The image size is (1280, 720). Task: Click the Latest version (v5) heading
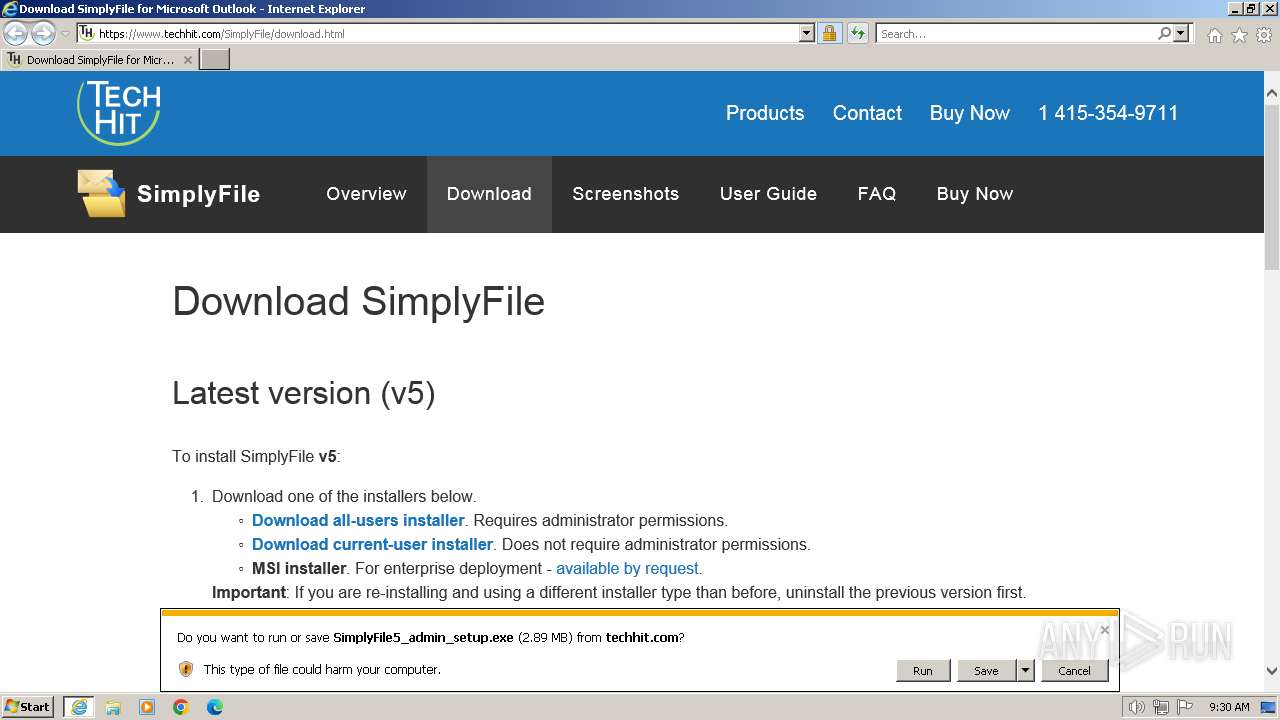click(x=303, y=393)
